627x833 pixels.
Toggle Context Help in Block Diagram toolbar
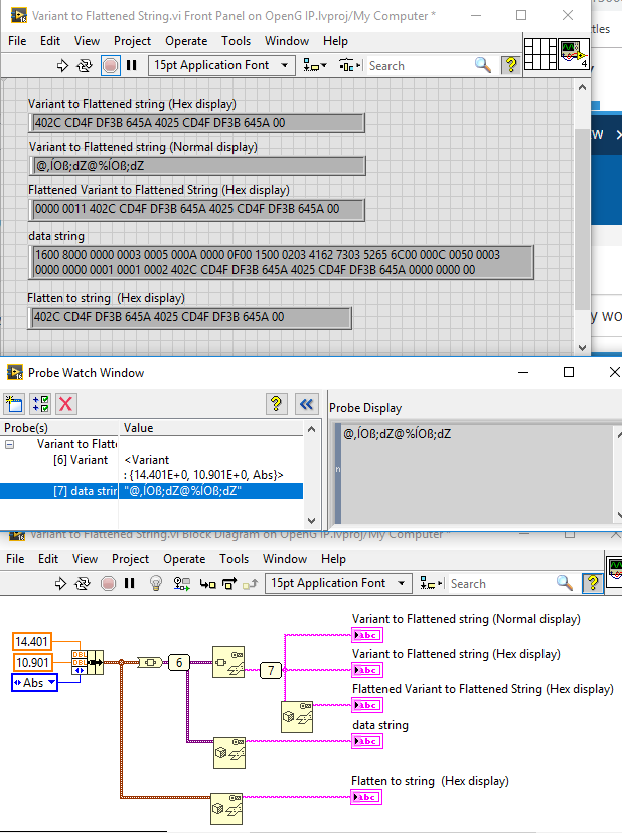[x=592, y=583]
